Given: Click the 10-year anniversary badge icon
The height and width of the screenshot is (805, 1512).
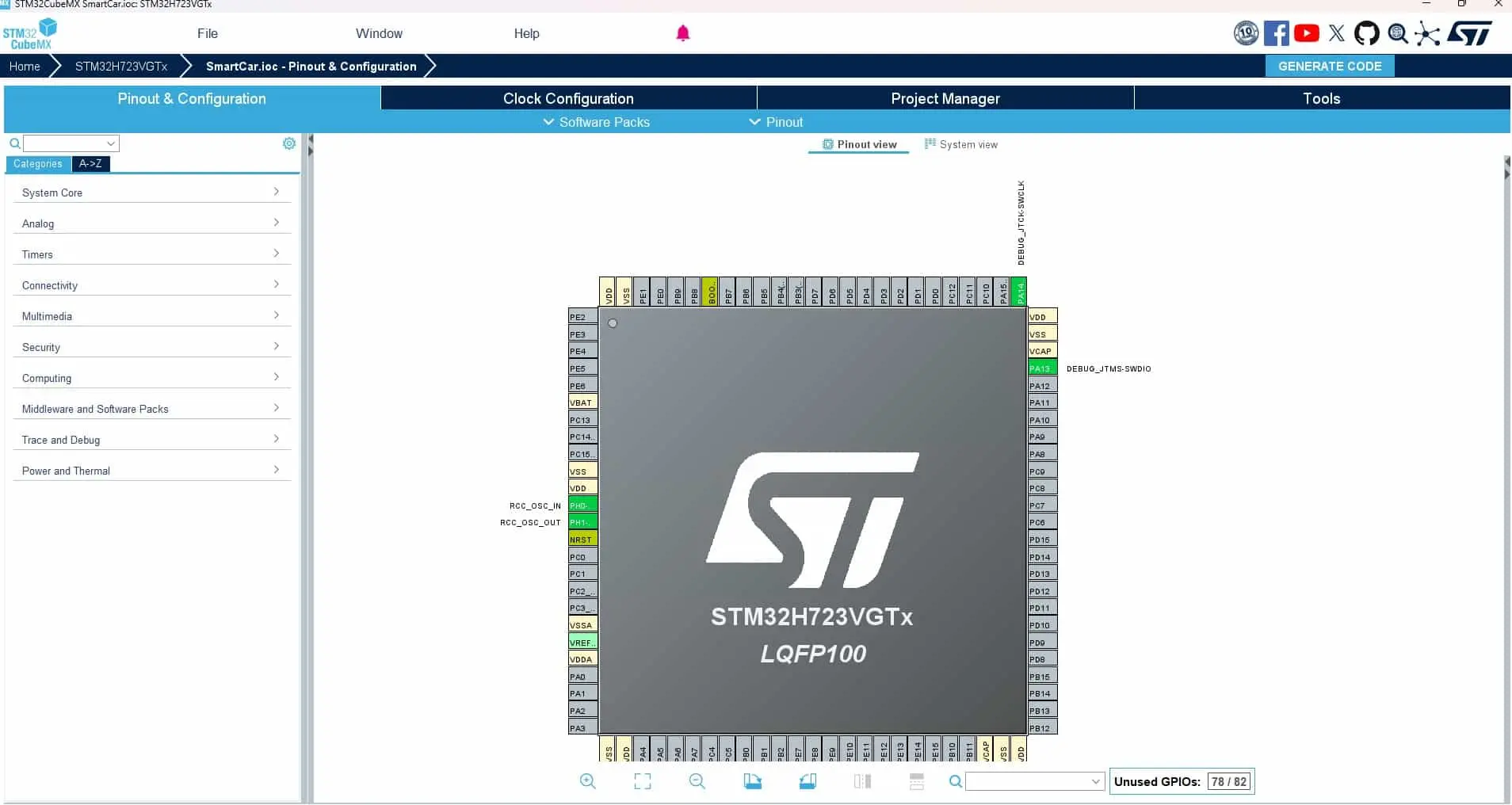Looking at the screenshot, I should (x=1247, y=33).
